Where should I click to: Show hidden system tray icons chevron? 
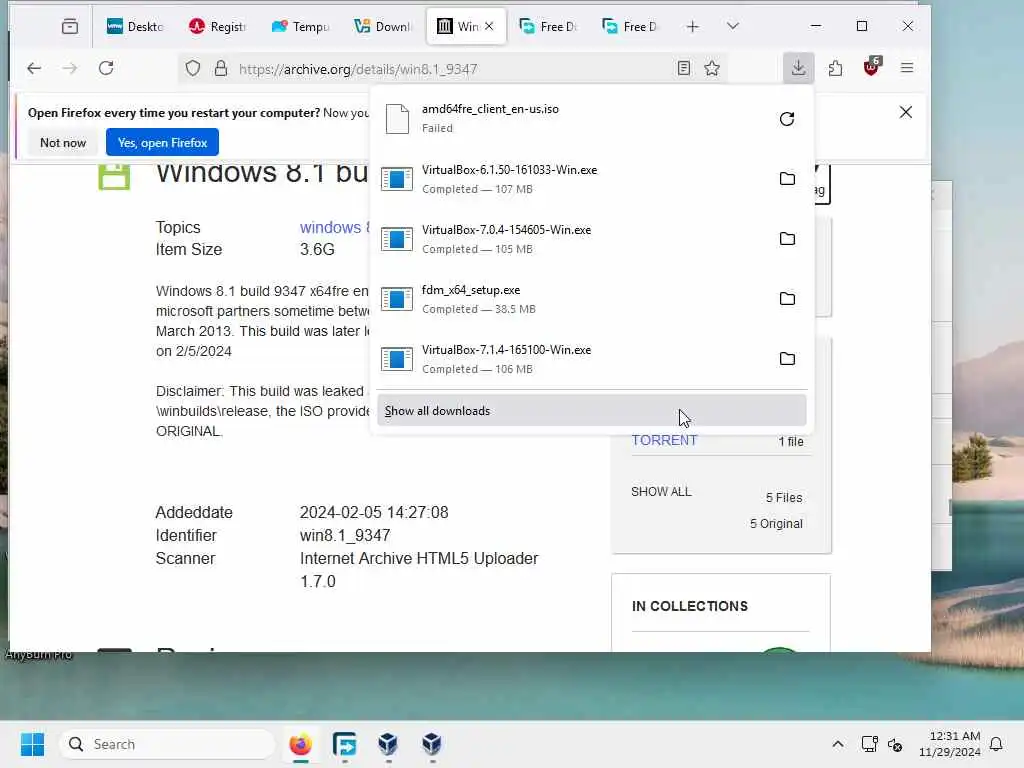(838, 744)
